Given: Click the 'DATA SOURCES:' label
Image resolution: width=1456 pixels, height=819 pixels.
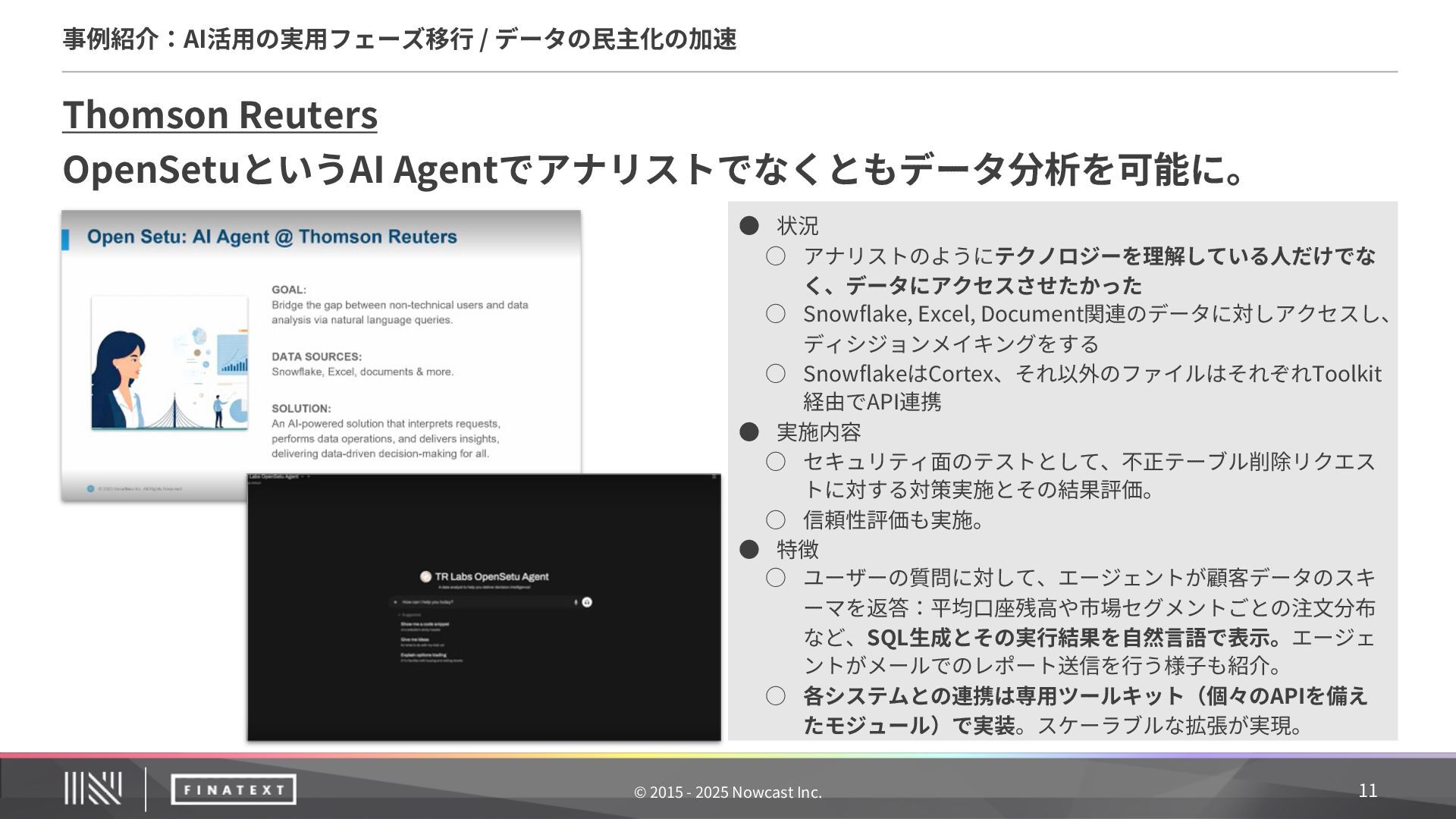Looking at the screenshot, I should 317,356.
